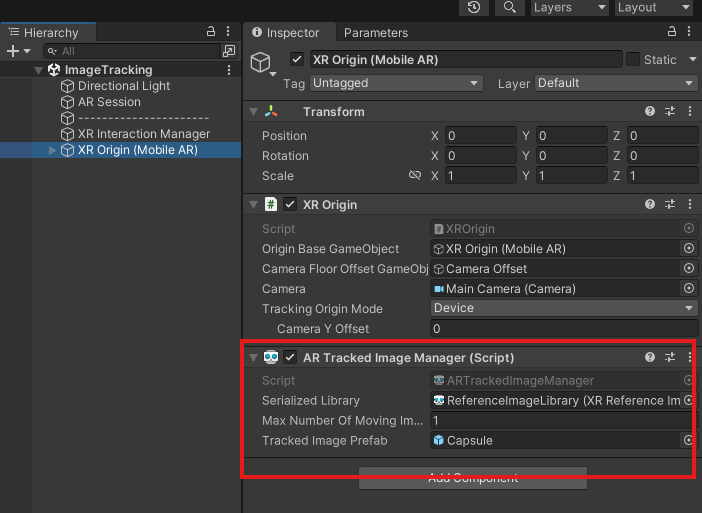Open the ImageTracking scene options menu
The height and width of the screenshot is (513, 702).
point(229,70)
